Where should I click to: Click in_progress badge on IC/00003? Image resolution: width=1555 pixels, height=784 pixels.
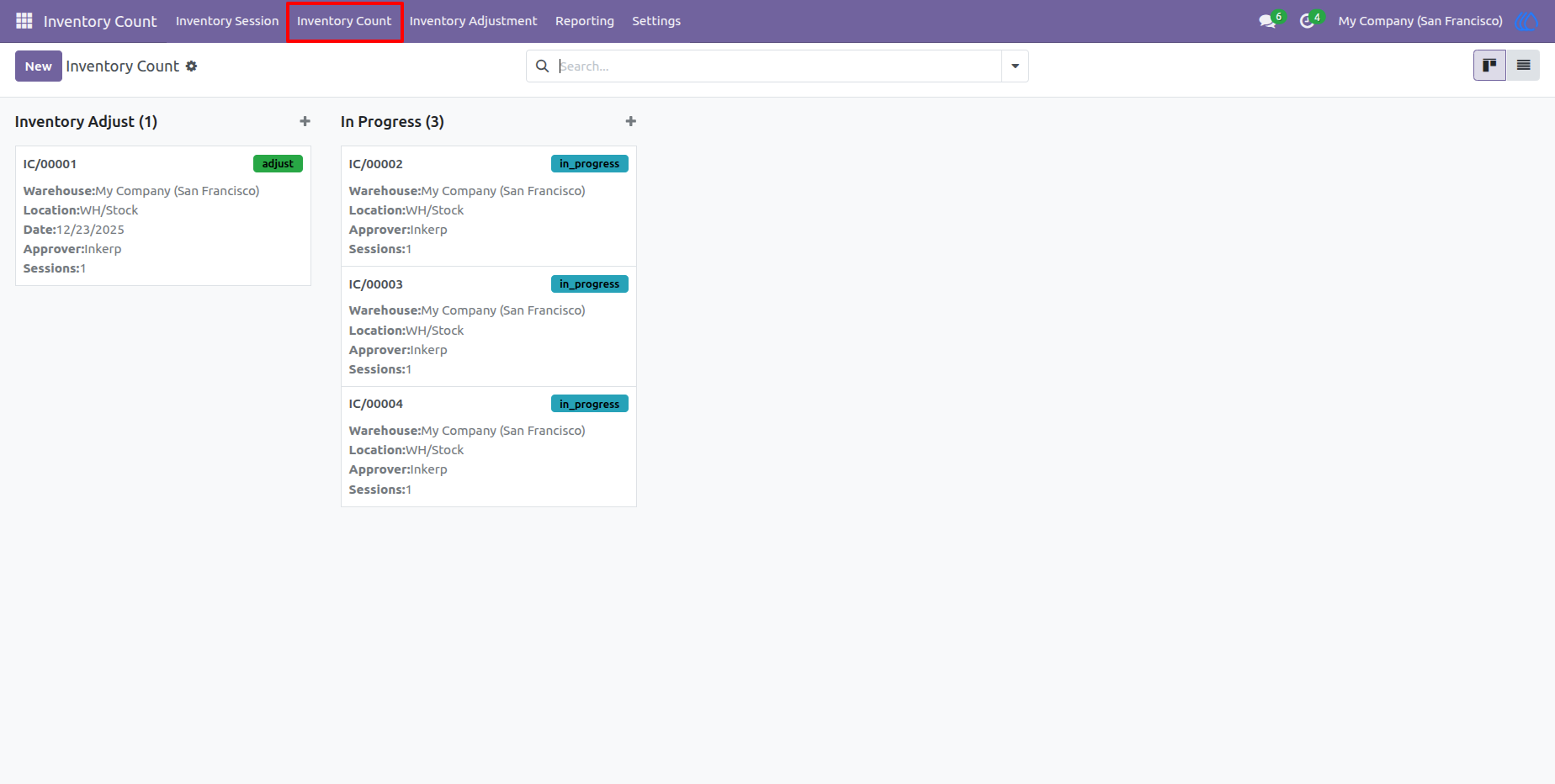pyautogui.click(x=589, y=283)
